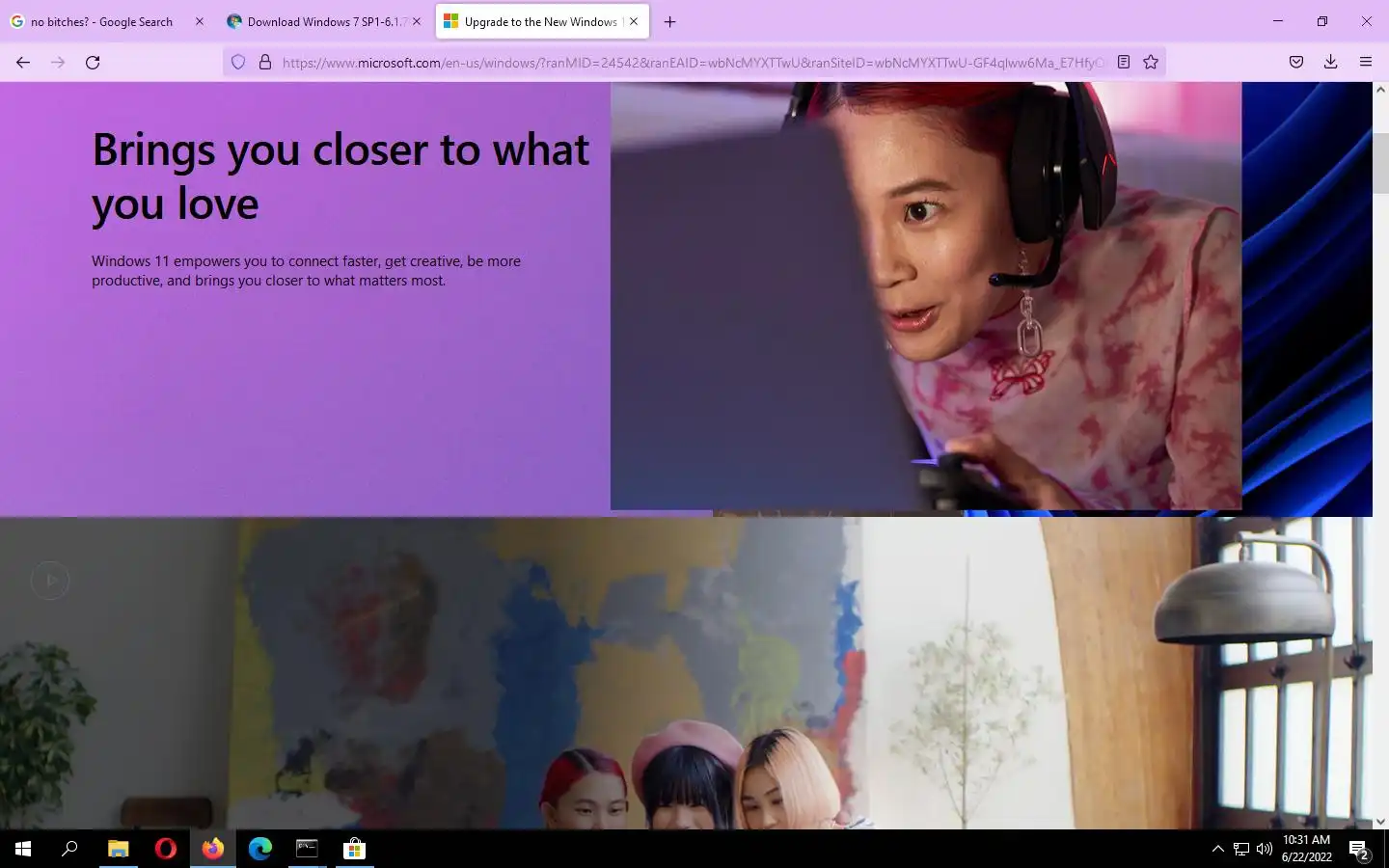Open a new browser tab

(x=670, y=21)
